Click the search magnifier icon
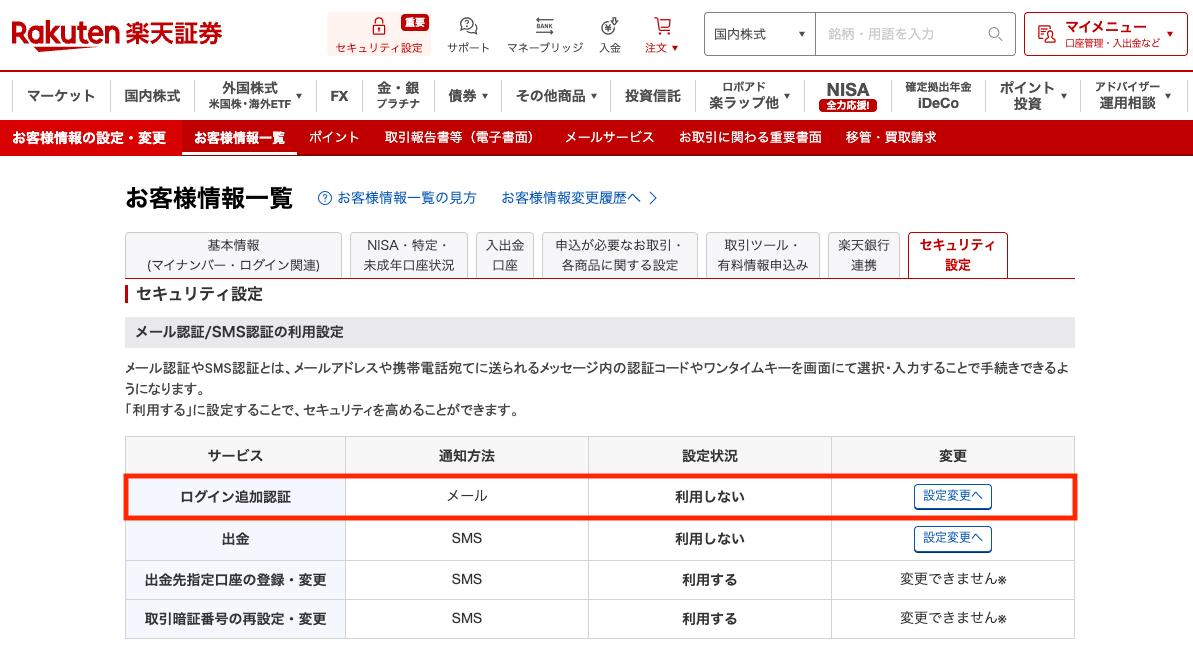The image size is (1193, 647). click(x=995, y=34)
